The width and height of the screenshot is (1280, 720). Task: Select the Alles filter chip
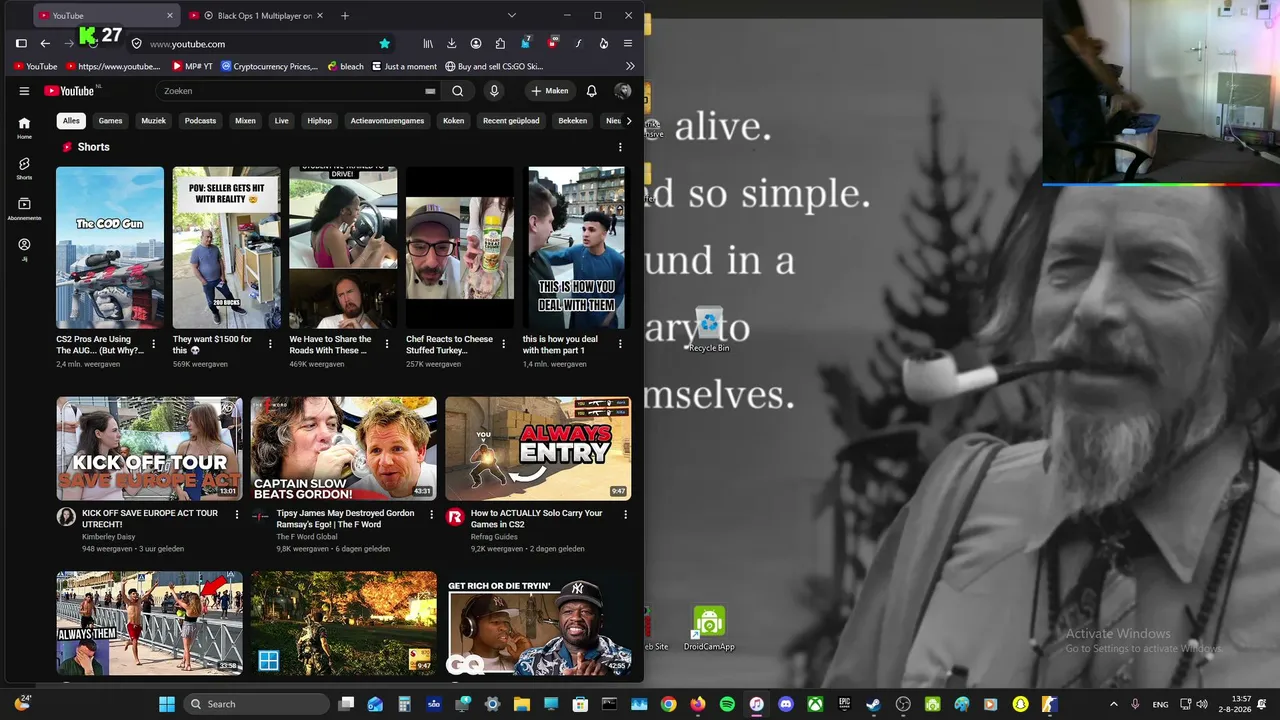[71, 121]
